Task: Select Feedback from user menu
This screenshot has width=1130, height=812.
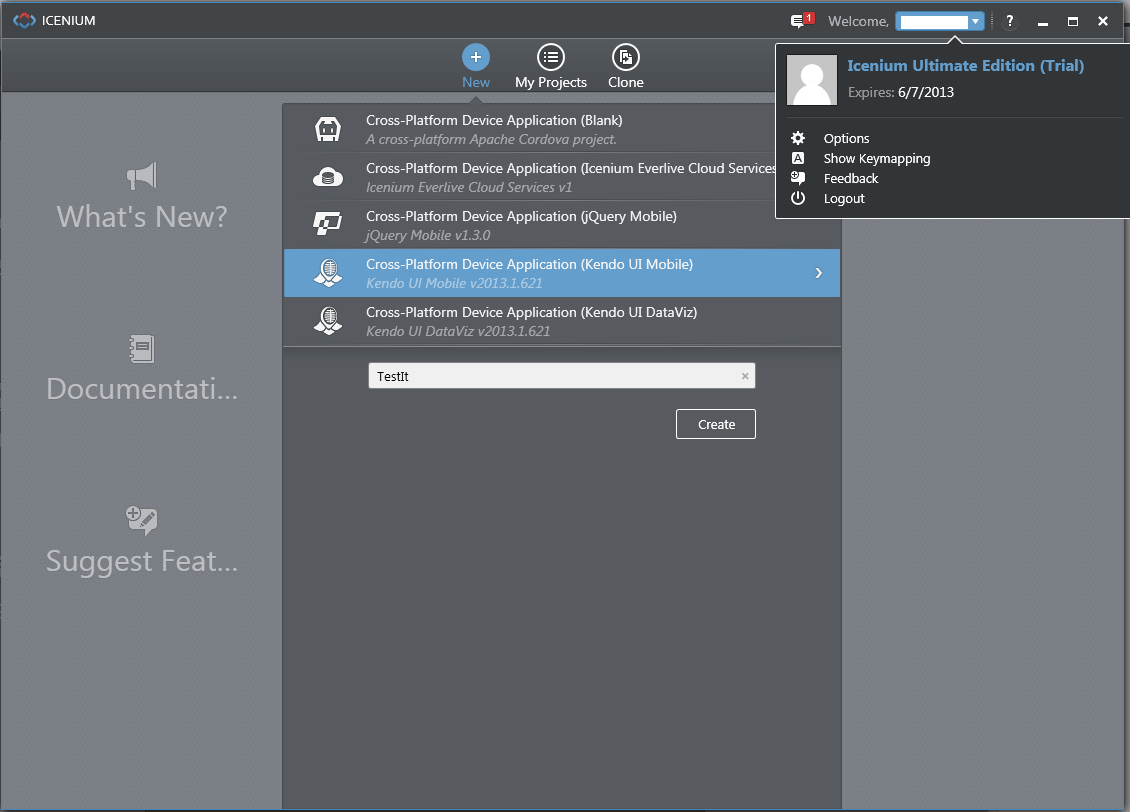Action: 850,179
